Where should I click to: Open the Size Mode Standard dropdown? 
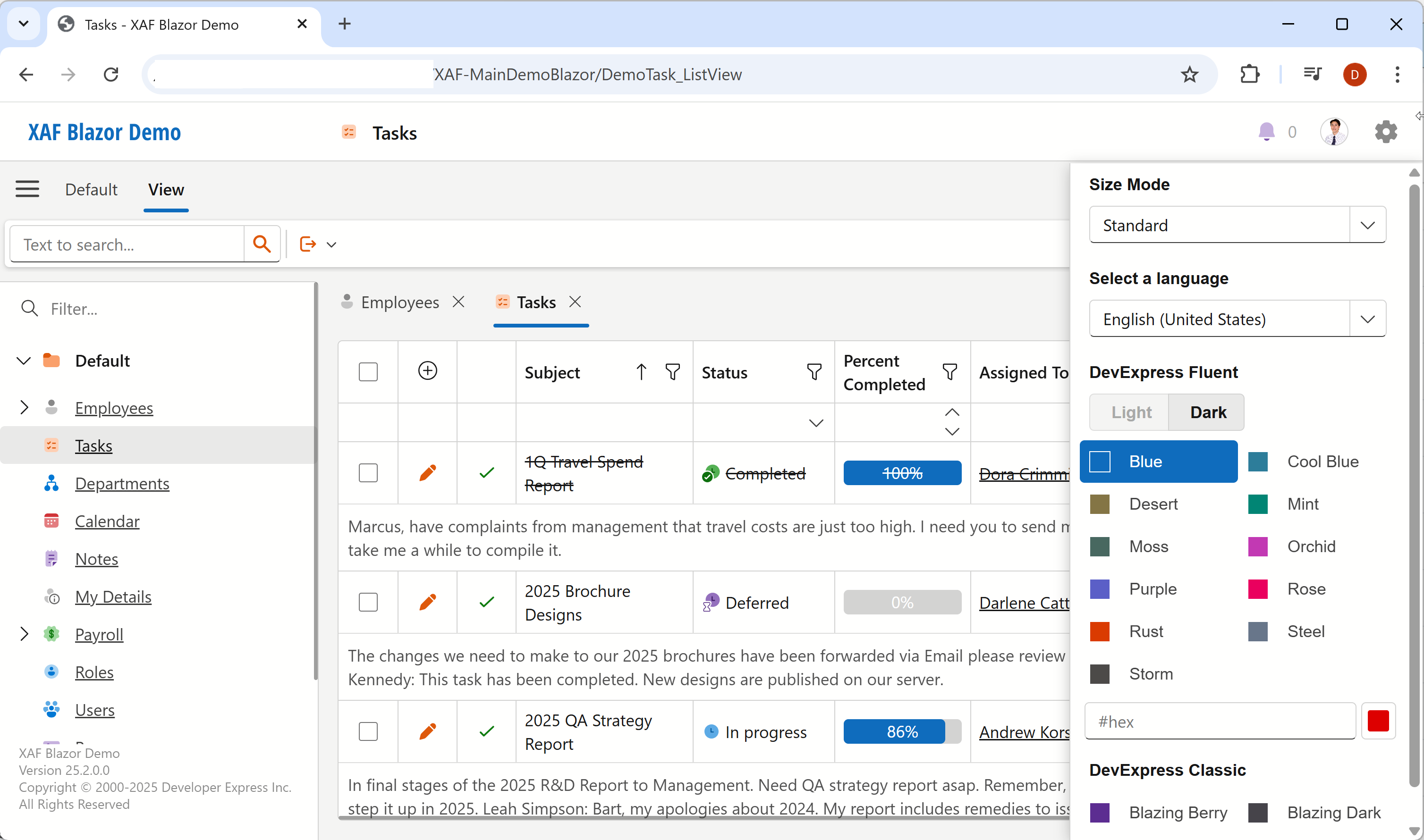click(1368, 225)
